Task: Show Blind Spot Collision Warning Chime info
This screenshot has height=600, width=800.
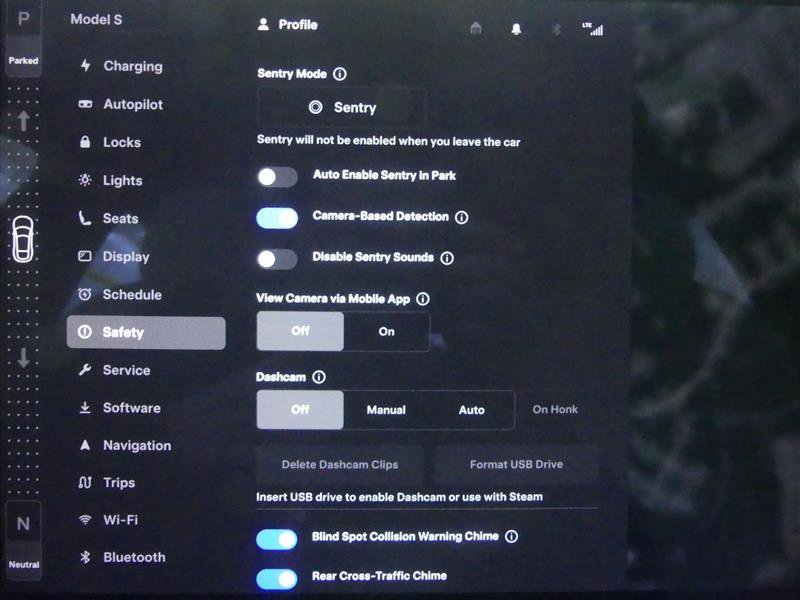Action: (x=511, y=537)
